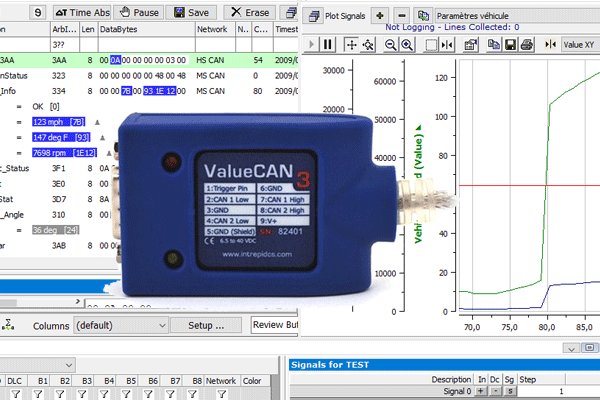Viewport: 600px width, 400px height.
Task: Select the message row with ArbID 323
Action: pos(149,76)
